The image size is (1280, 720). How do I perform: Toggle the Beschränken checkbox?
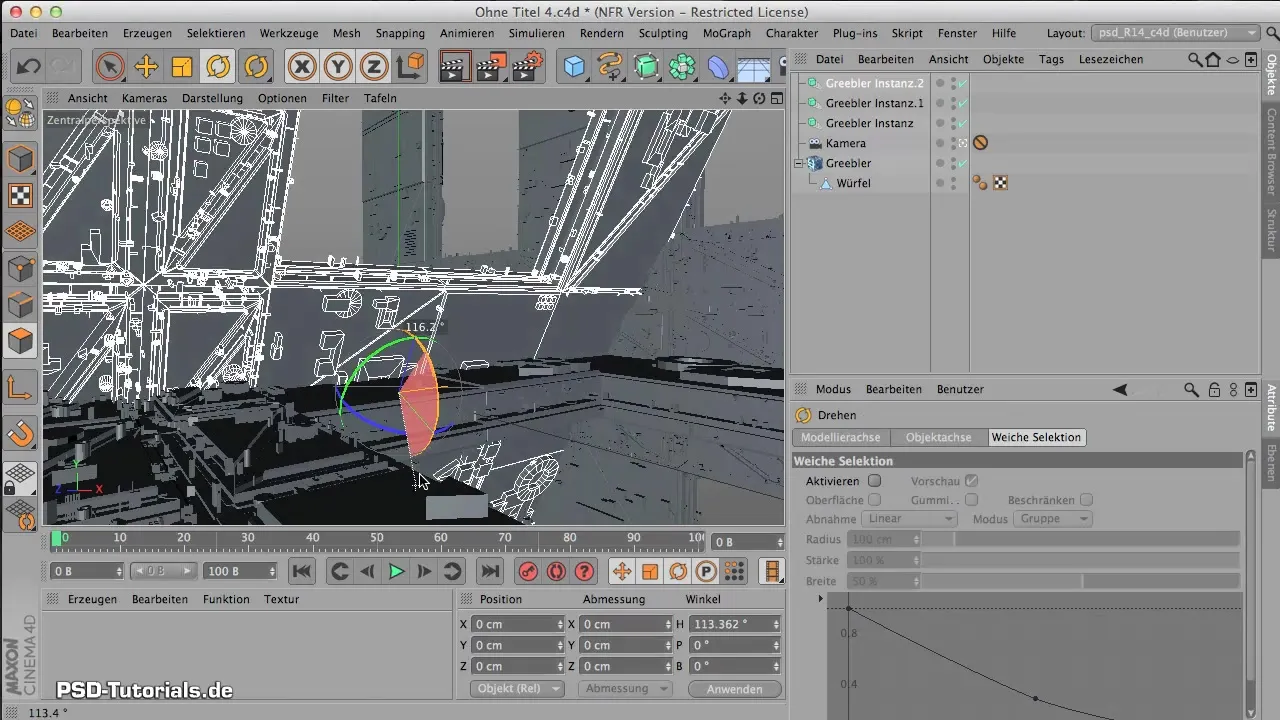point(1086,500)
